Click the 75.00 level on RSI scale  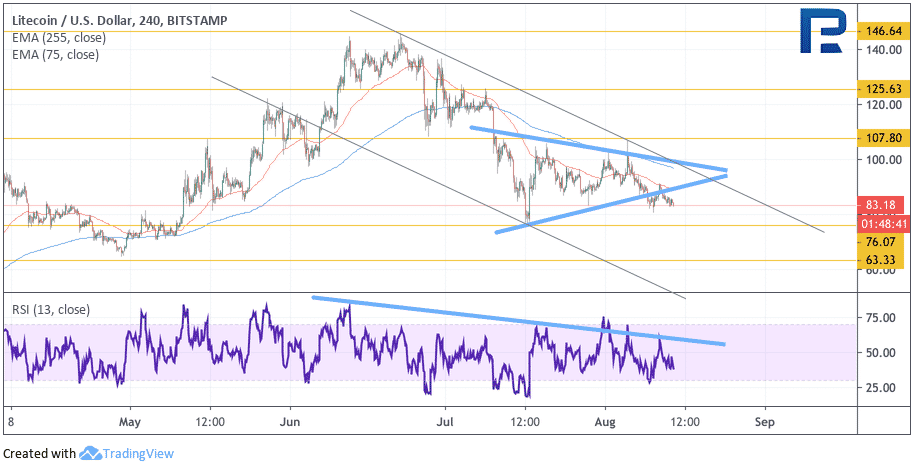click(x=879, y=318)
